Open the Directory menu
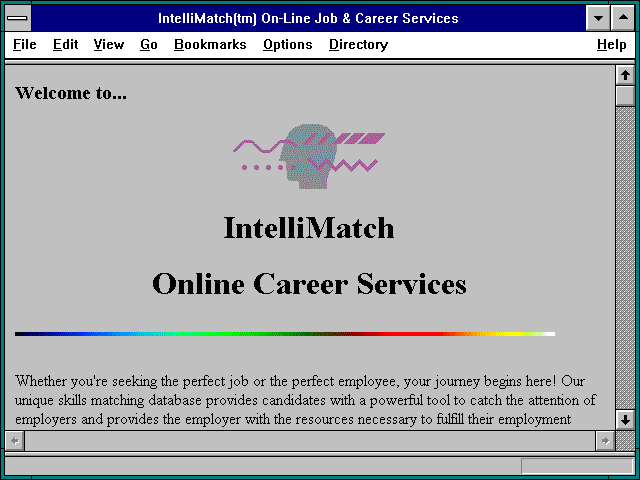 click(358, 44)
